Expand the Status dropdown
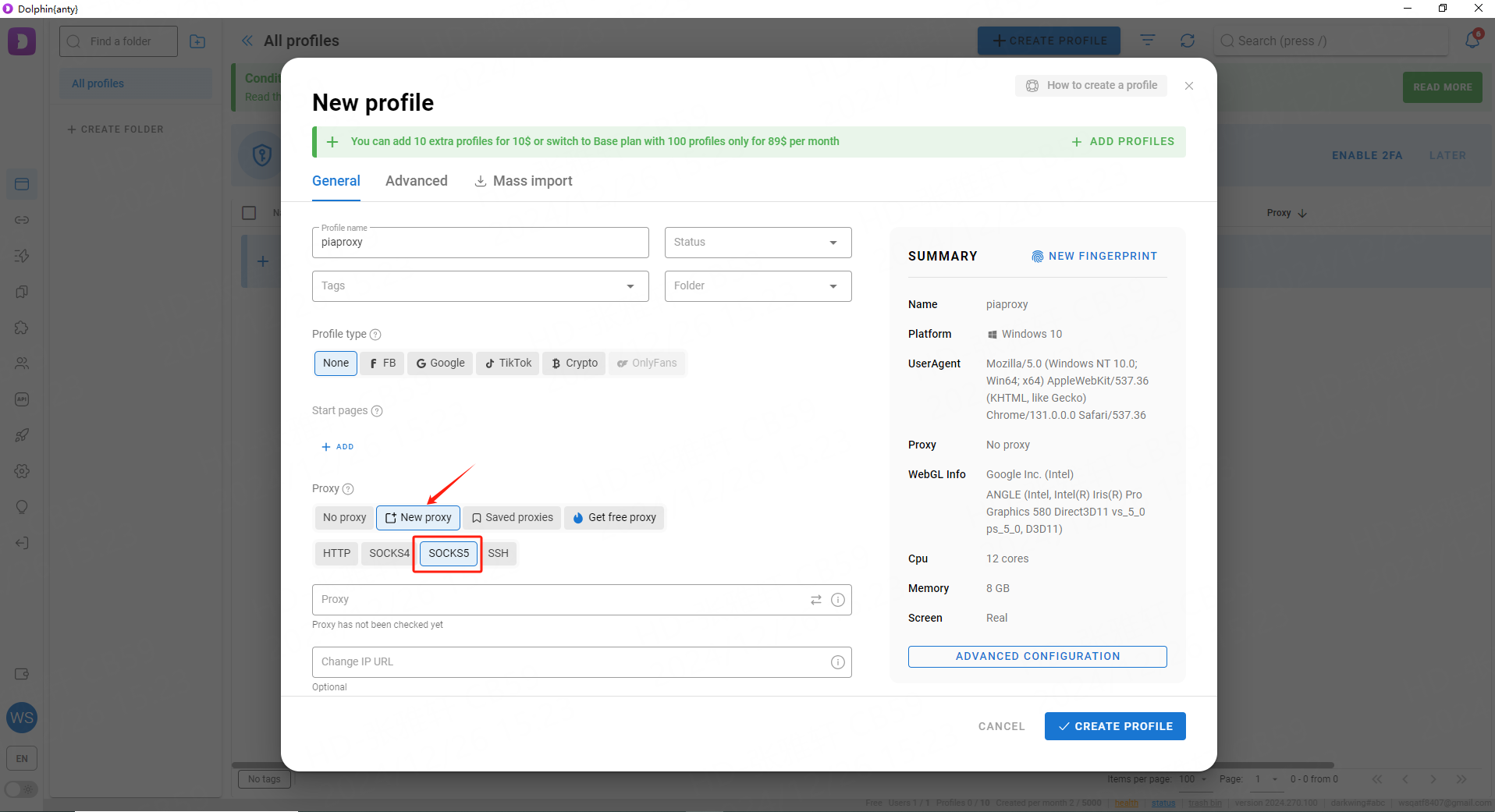Screen dimensions: 1495x812 tap(758, 243)
